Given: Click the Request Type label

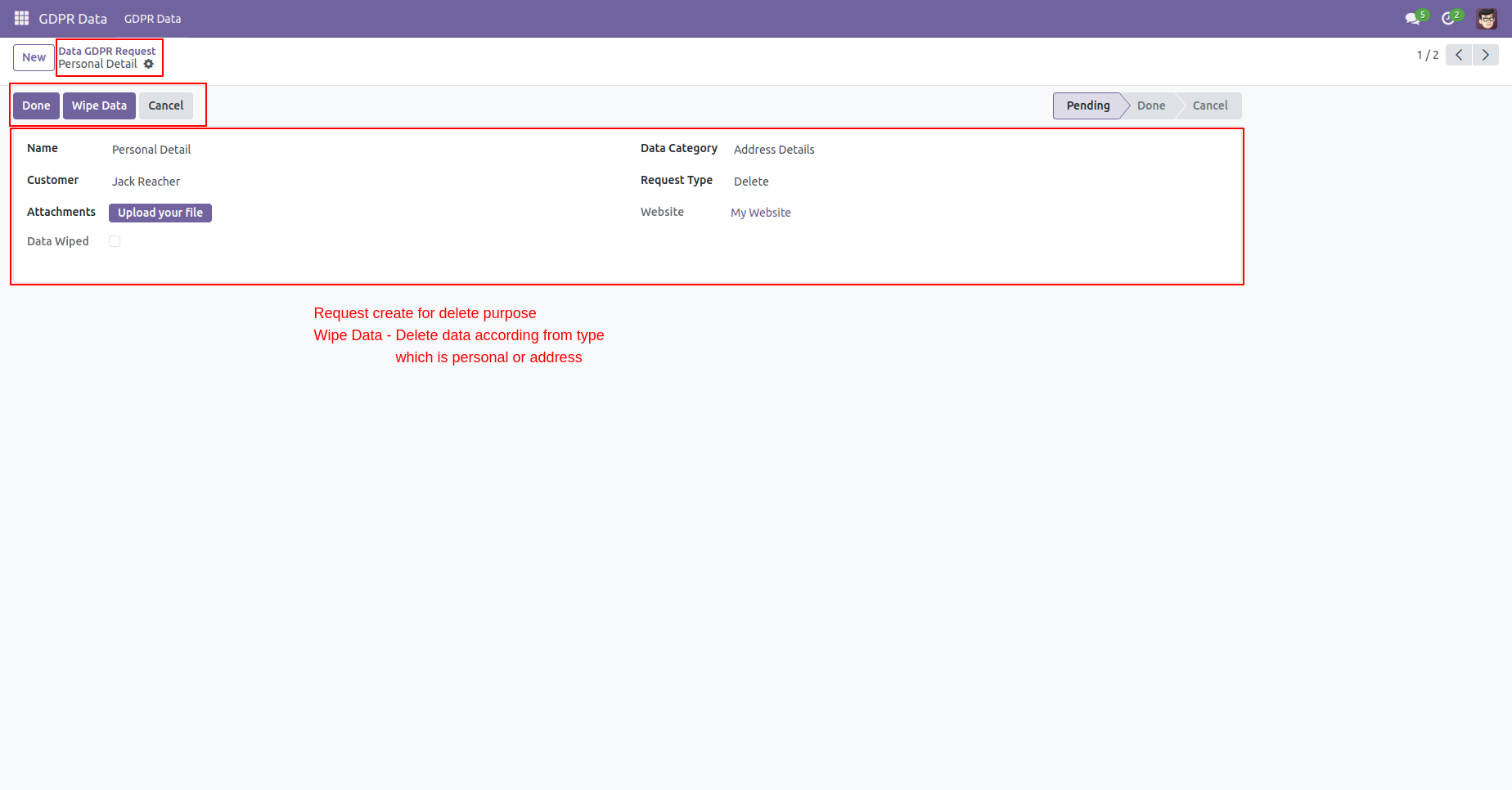Looking at the screenshot, I should tap(677, 180).
